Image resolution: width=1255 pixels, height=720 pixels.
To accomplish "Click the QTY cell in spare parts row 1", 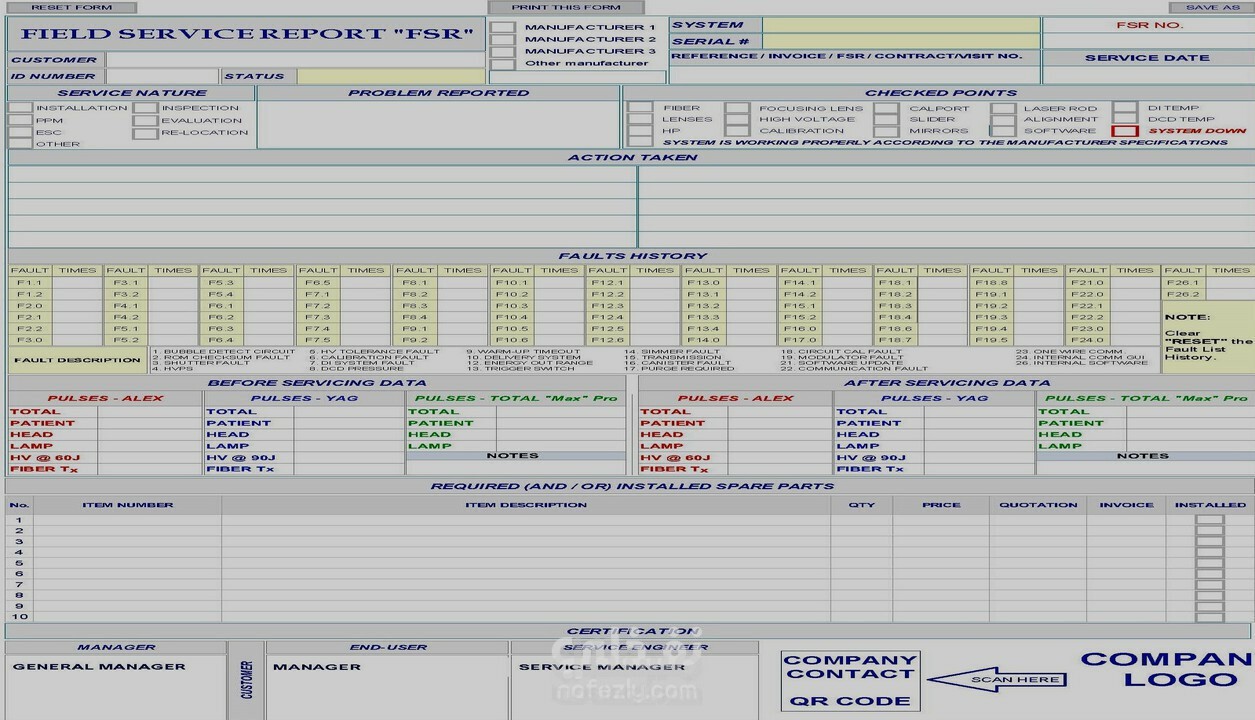I will pos(861,520).
